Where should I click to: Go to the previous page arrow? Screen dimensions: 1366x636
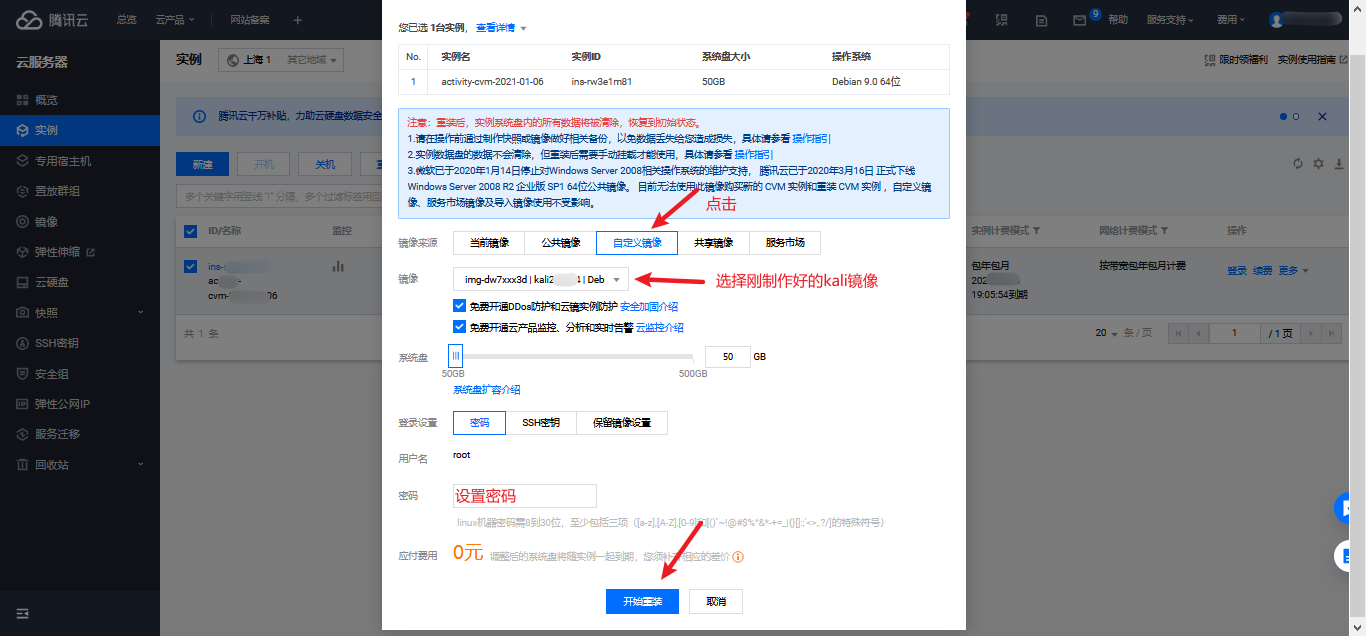(x=1199, y=332)
